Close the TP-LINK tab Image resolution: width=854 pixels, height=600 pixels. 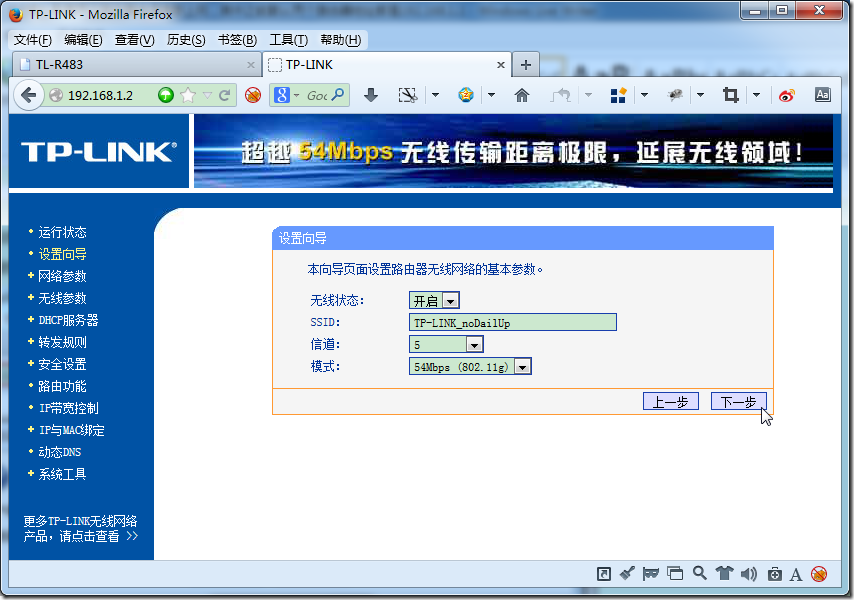coord(501,65)
